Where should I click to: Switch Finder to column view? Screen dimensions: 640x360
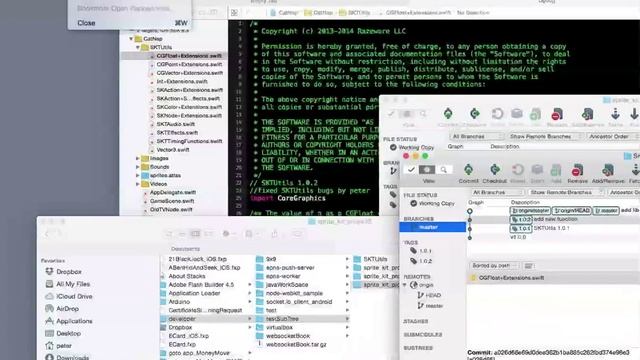click(196, 233)
